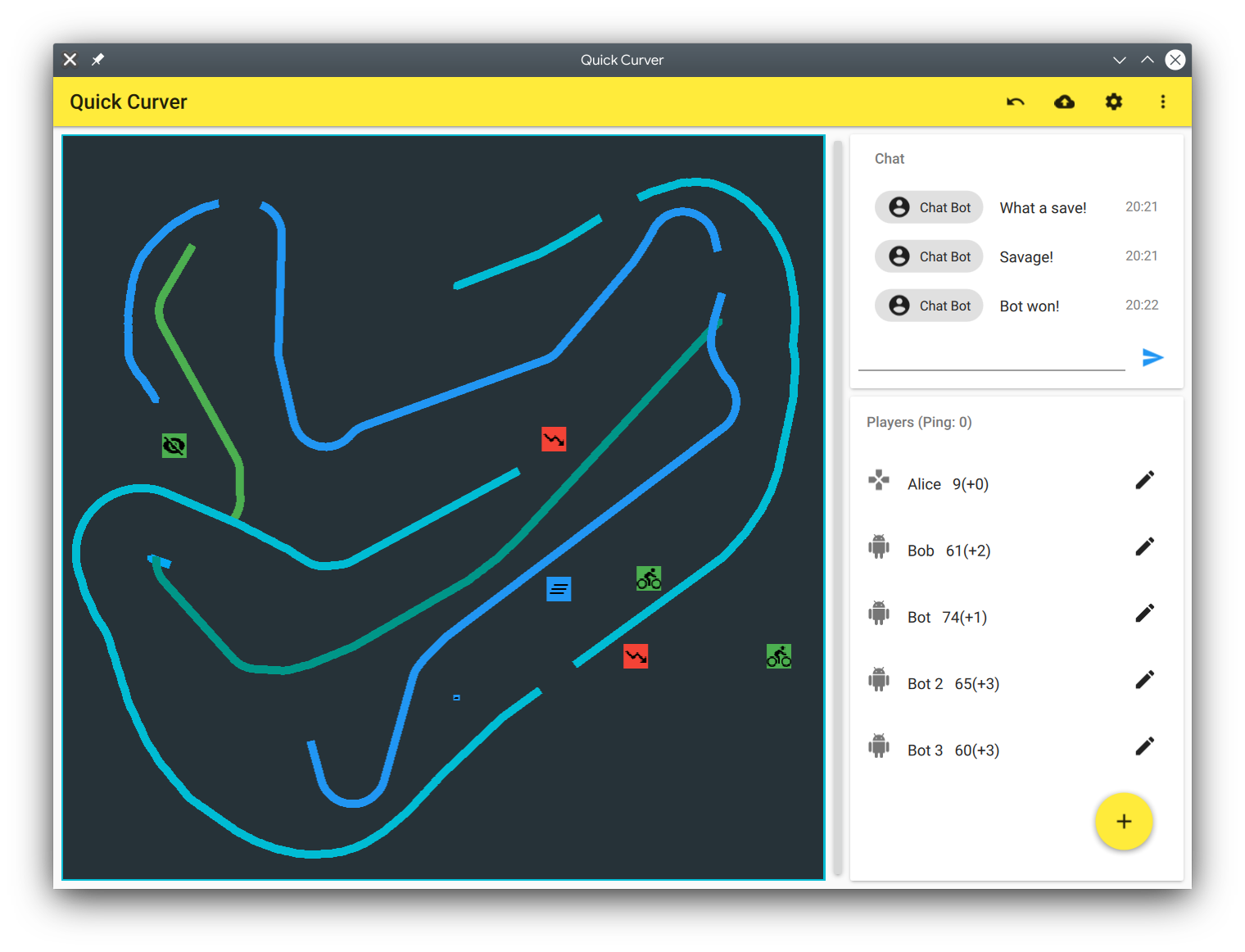
Task: Minimize window with the down chevron
Action: click(1120, 60)
